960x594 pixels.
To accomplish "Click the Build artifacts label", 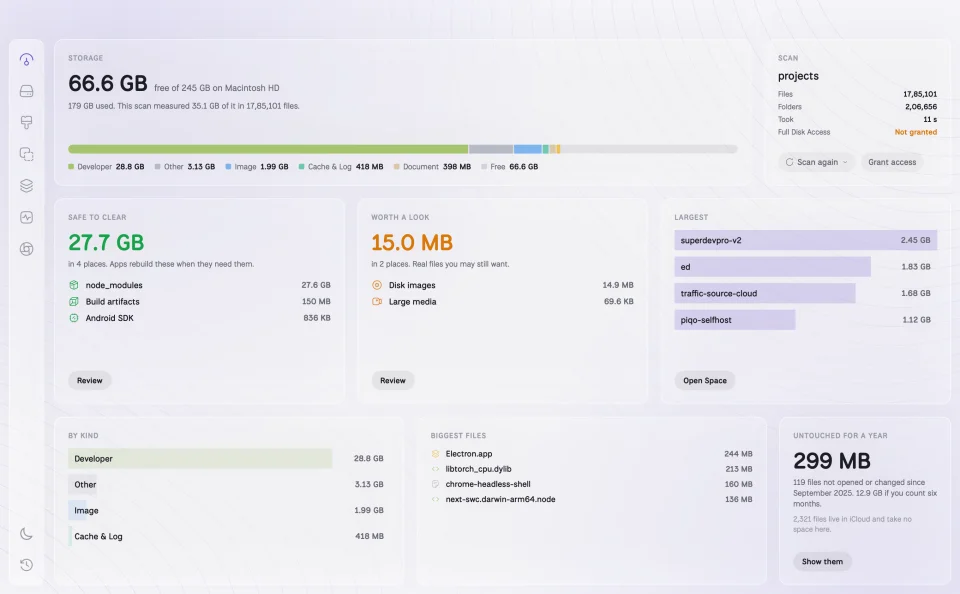I will tap(113, 301).
